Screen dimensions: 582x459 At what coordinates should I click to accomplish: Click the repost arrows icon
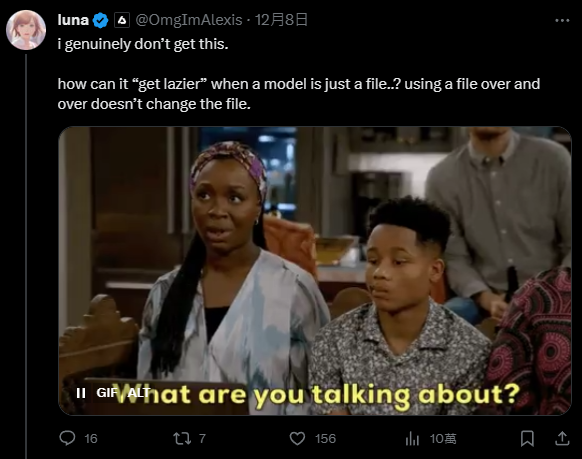pos(182,439)
